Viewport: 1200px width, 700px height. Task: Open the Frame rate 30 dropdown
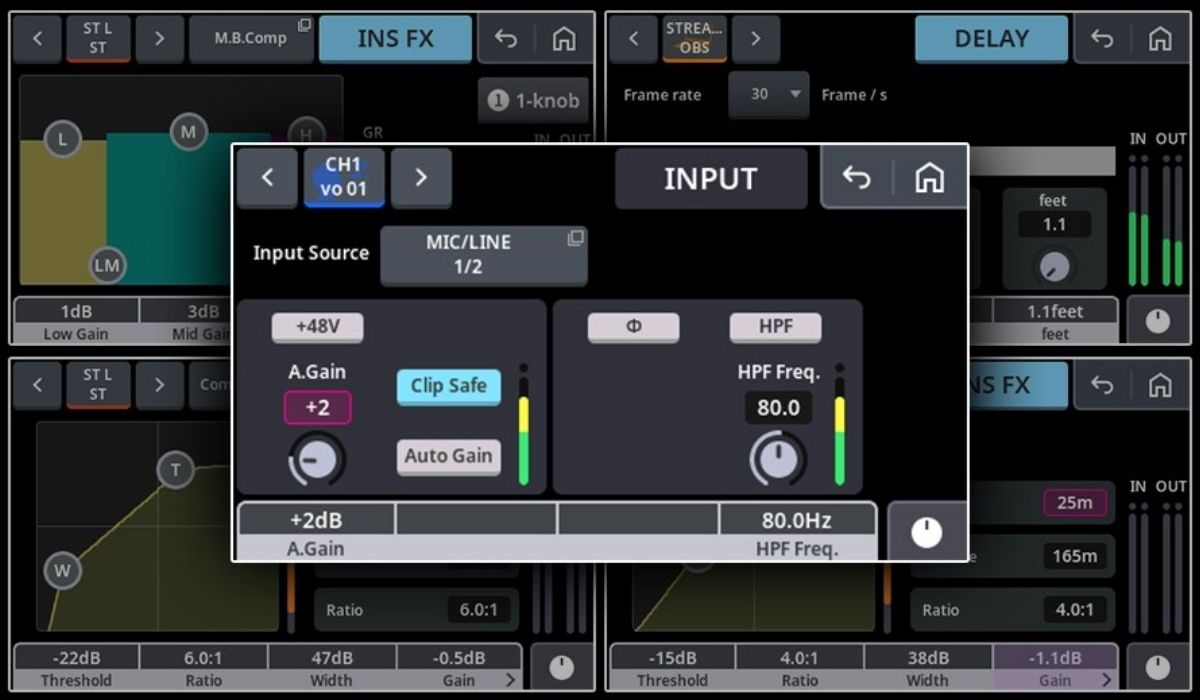(x=768, y=94)
